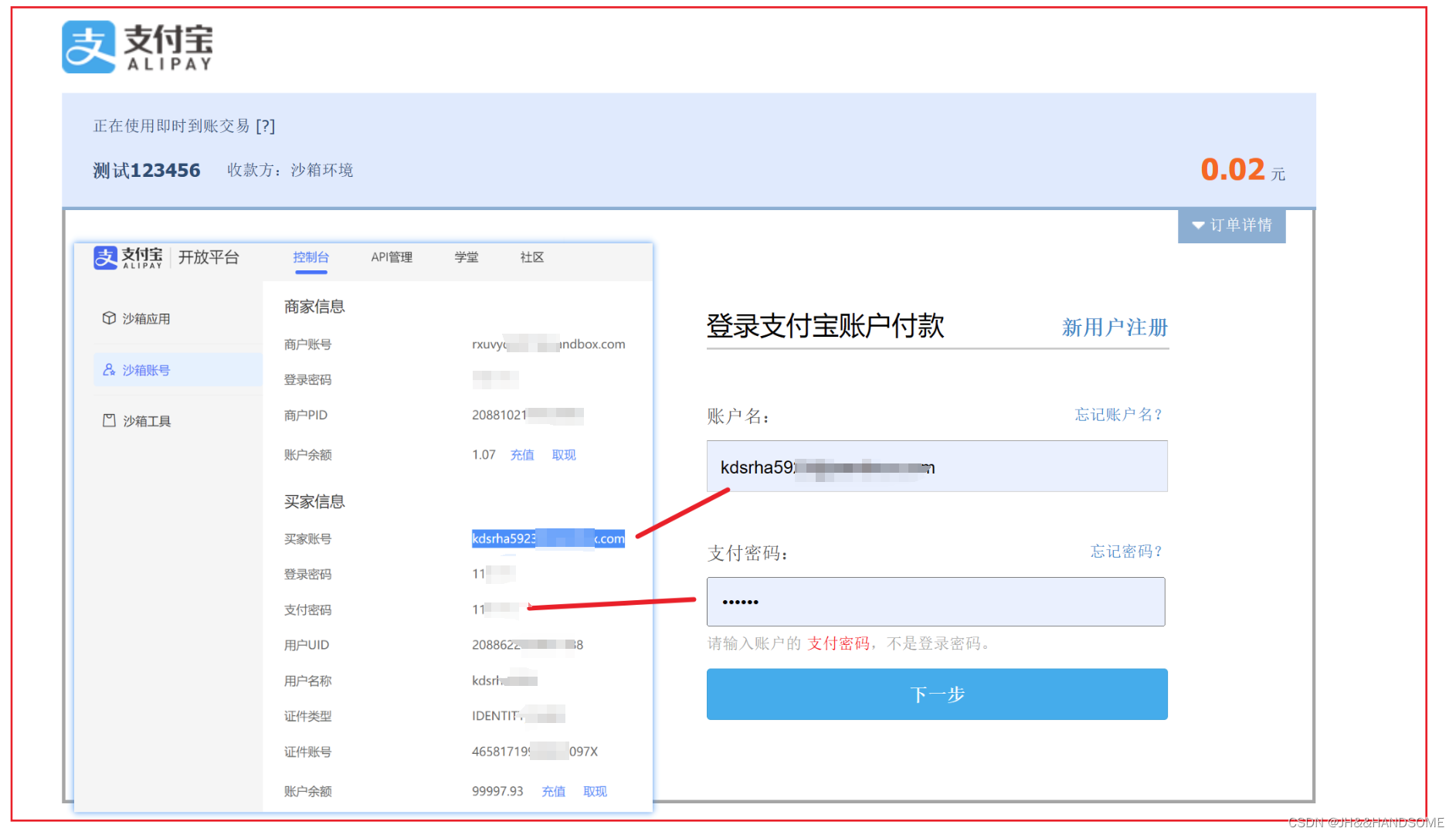Focus the 账户名 input field
Viewport: 1456px width, 835px height.
tap(937, 467)
